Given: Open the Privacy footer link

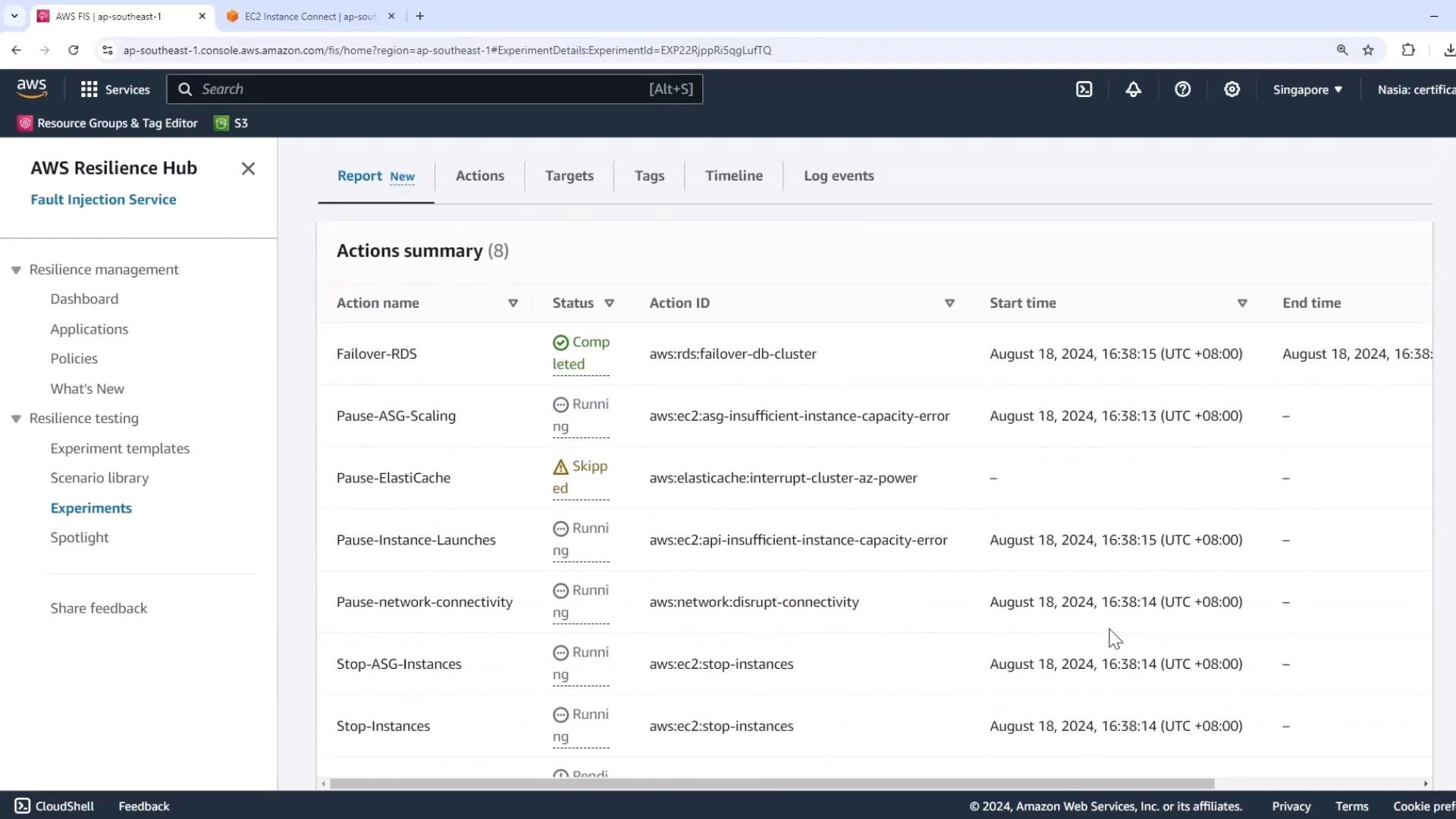Looking at the screenshot, I should [1291, 806].
